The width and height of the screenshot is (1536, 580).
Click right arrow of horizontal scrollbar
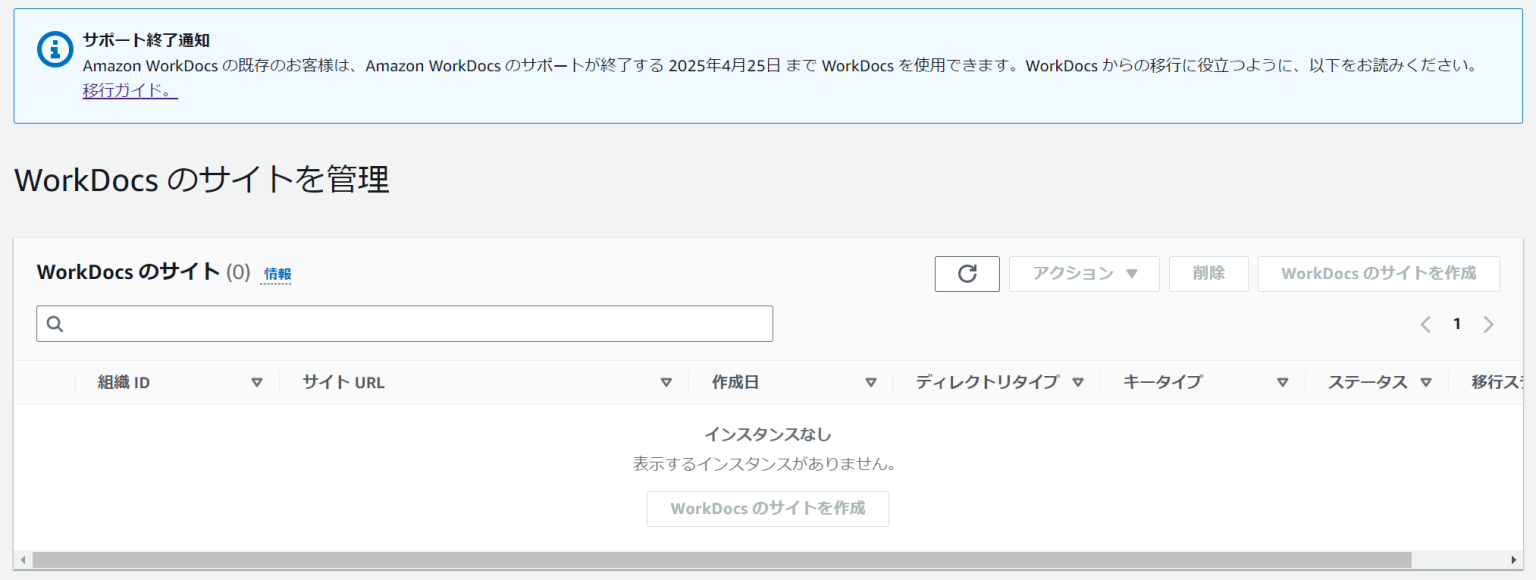(1514, 560)
